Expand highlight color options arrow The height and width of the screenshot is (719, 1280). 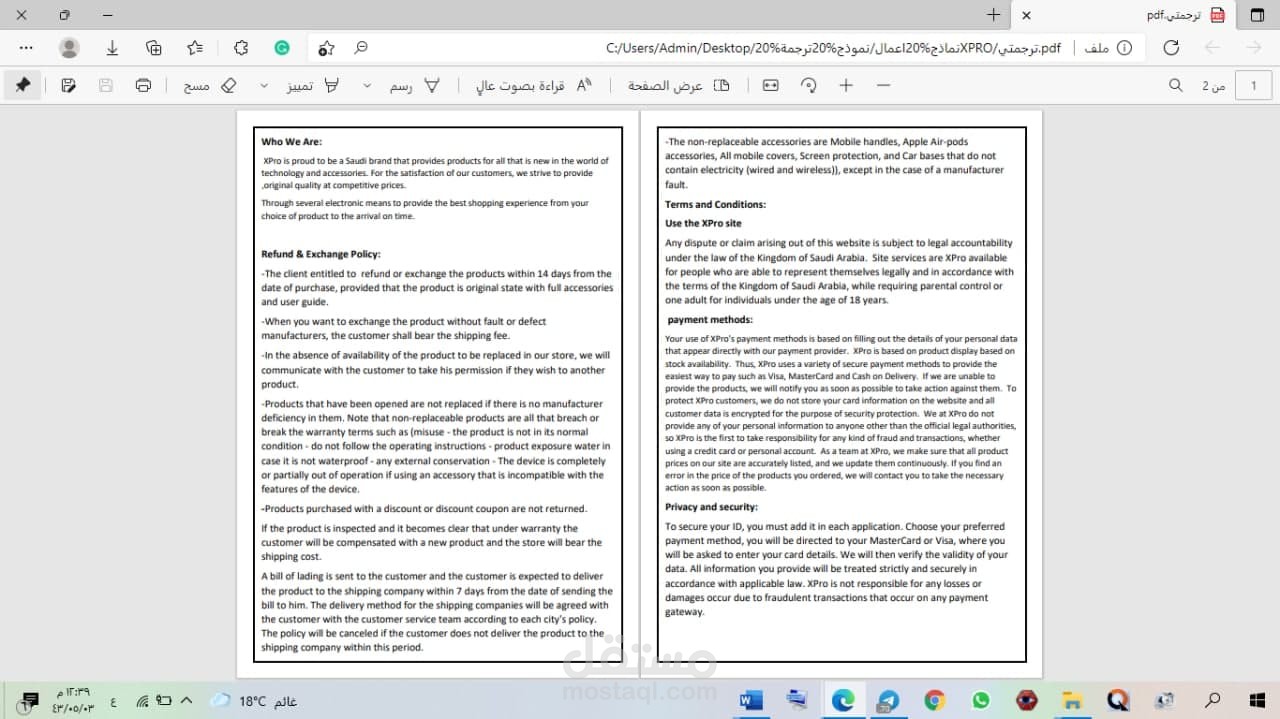(264, 86)
